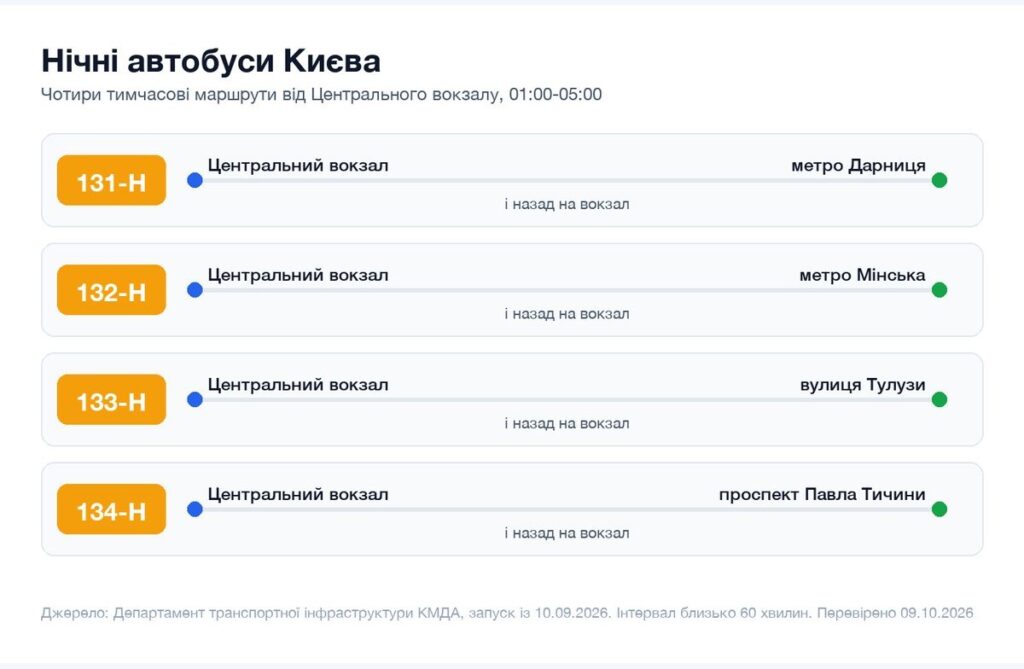The width and height of the screenshot is (1024, 669).
Task: Click the blue start dot on route 132-Н
Action: pyautogui.click(x=195, y=290)
